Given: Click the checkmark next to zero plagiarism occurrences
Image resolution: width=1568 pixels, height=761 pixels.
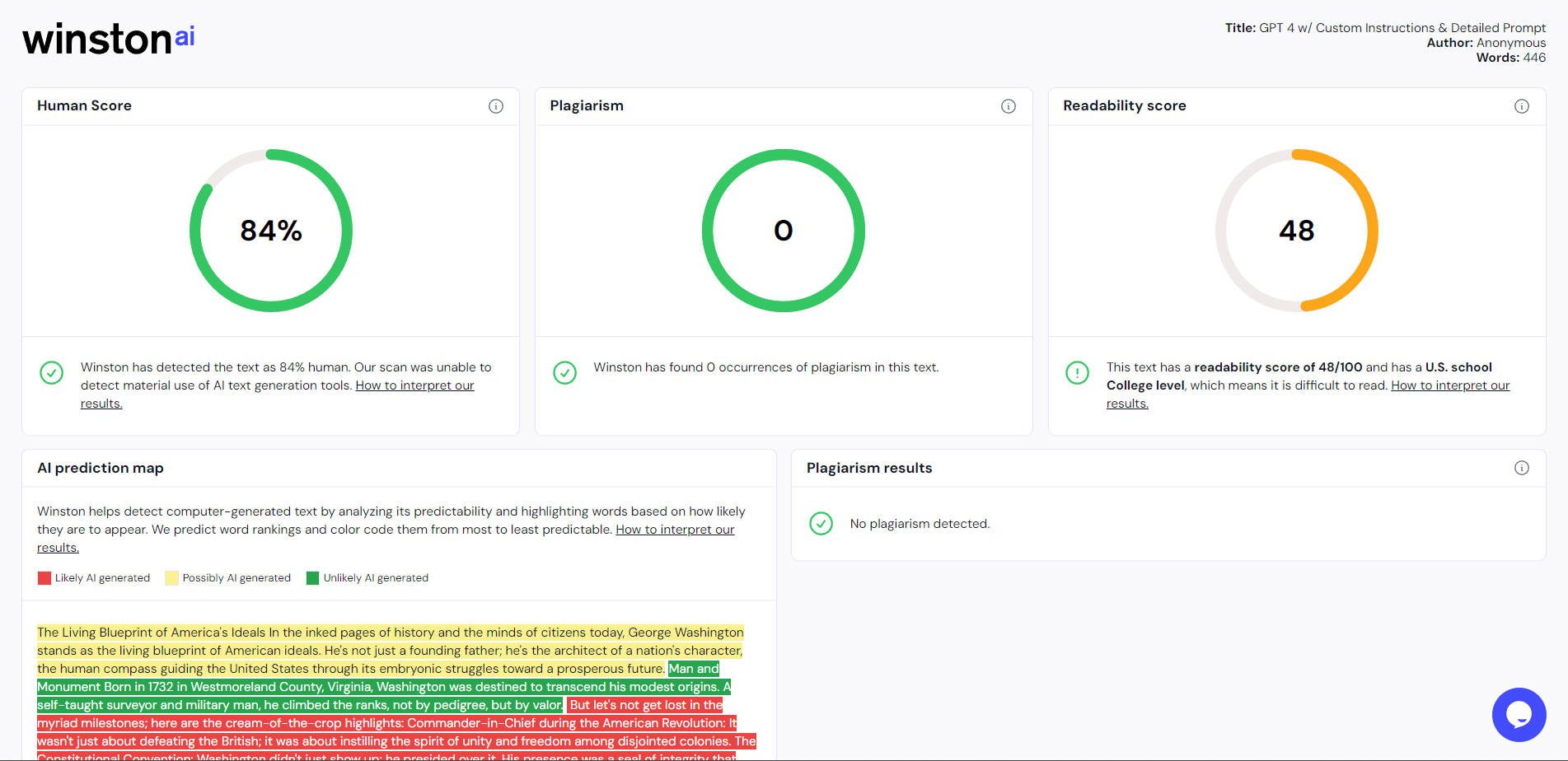Looking at the screenshot, I should click(564, 373).
